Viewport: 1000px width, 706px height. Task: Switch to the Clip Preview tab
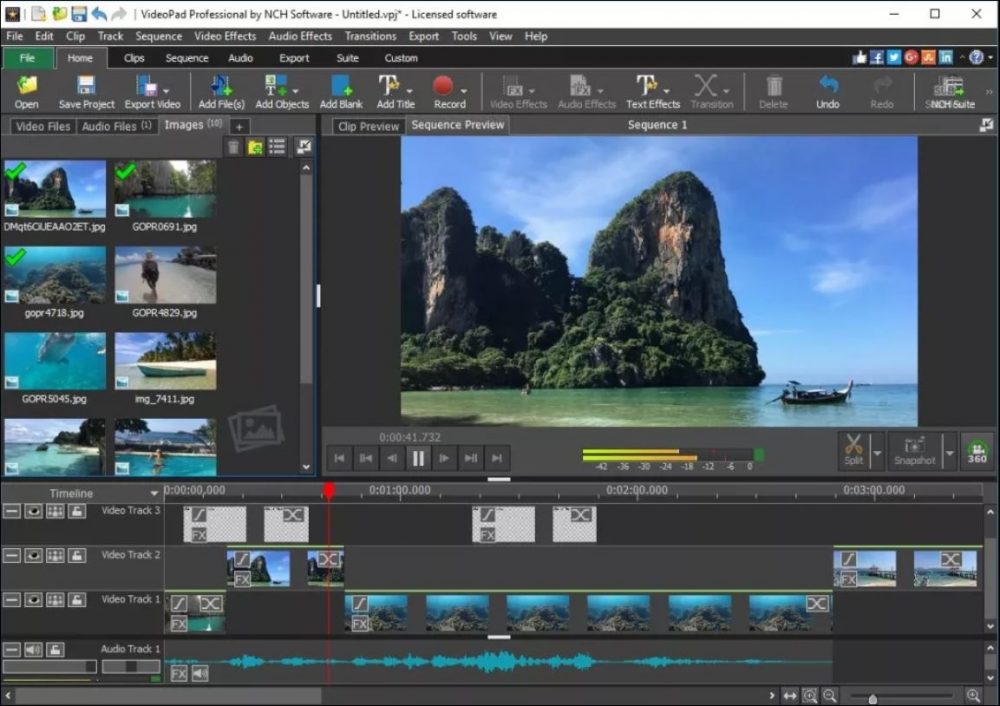[x=368, y=126]
